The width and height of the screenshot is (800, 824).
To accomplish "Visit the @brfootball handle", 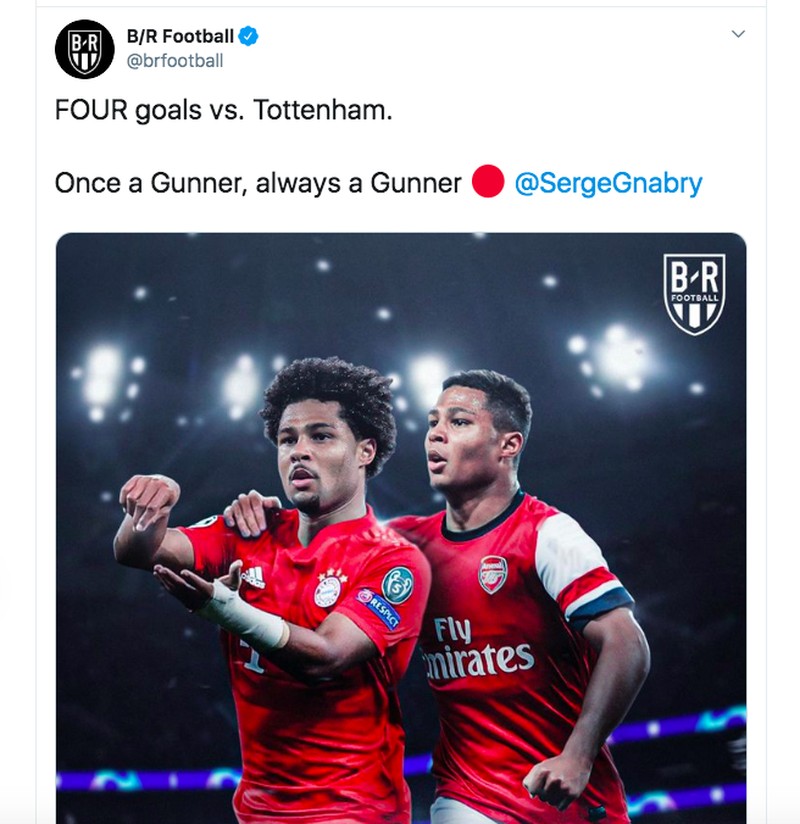I will (174, 61).
